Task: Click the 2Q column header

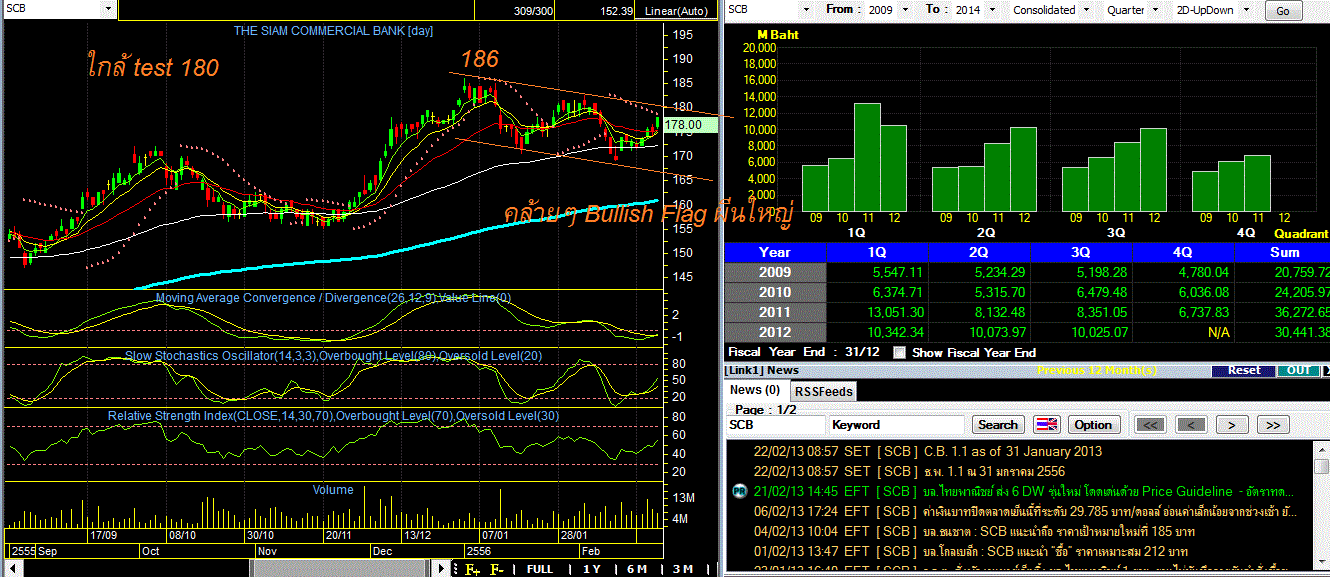Action: [x=980, y=253]
